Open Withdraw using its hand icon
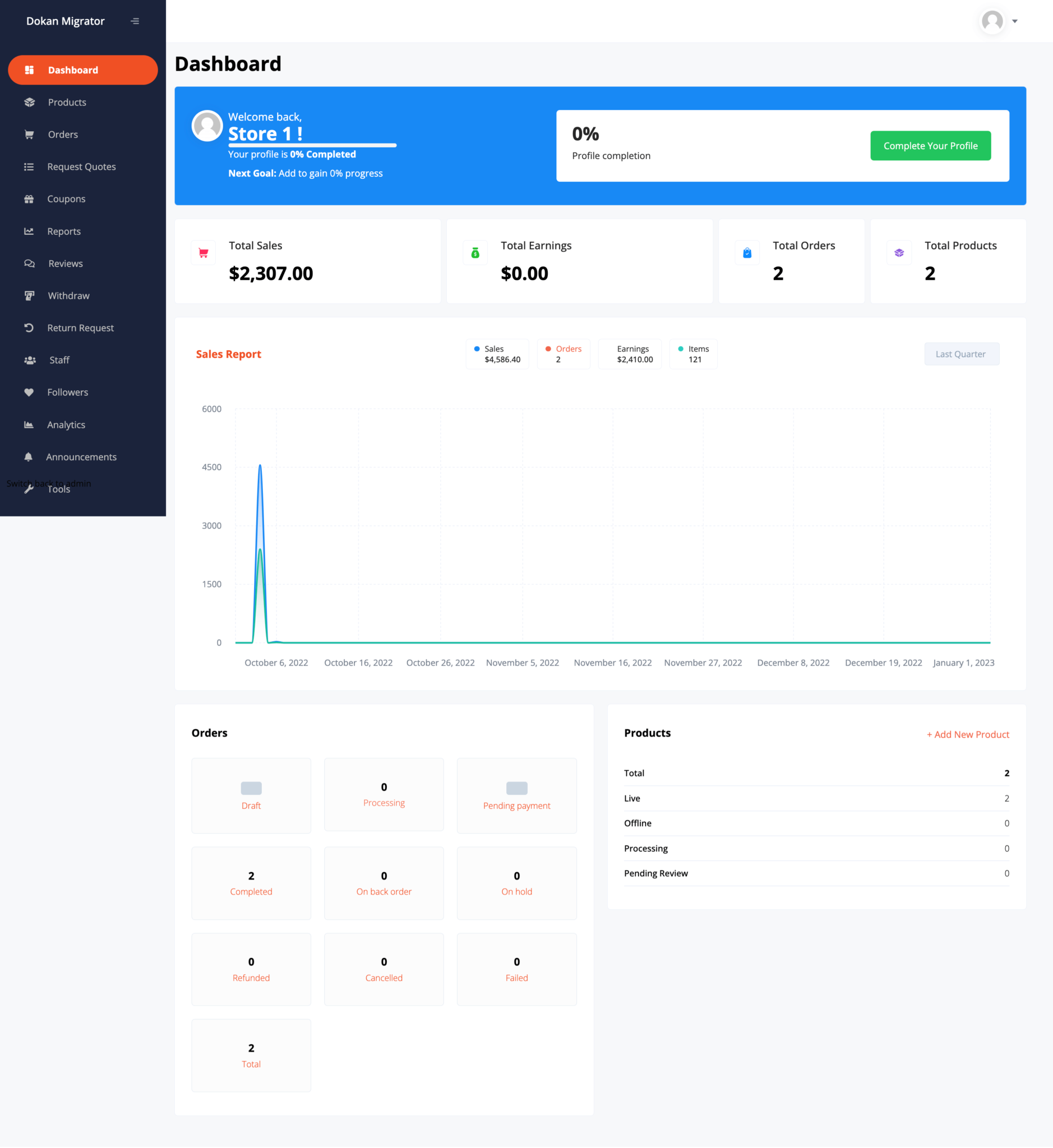The width and height of the screenshot is (1053, 1148). pyautogui.click(x=29, y=295)
